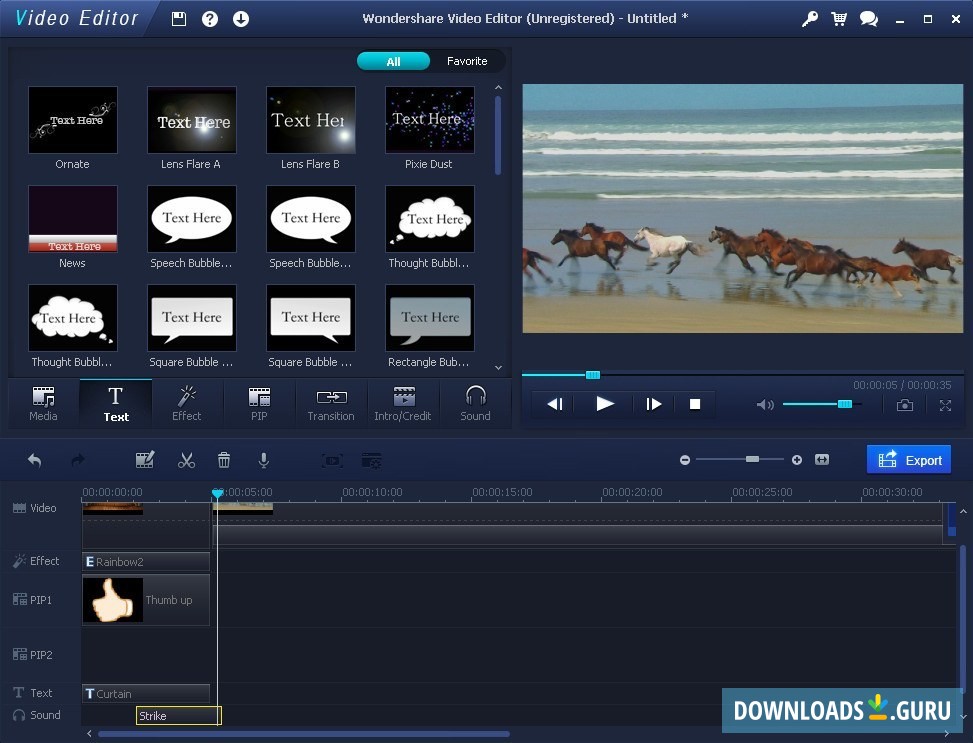Fit timeline to window with double-arrow icon
This screenshot has height=743, width=973.
pos(822,459)
